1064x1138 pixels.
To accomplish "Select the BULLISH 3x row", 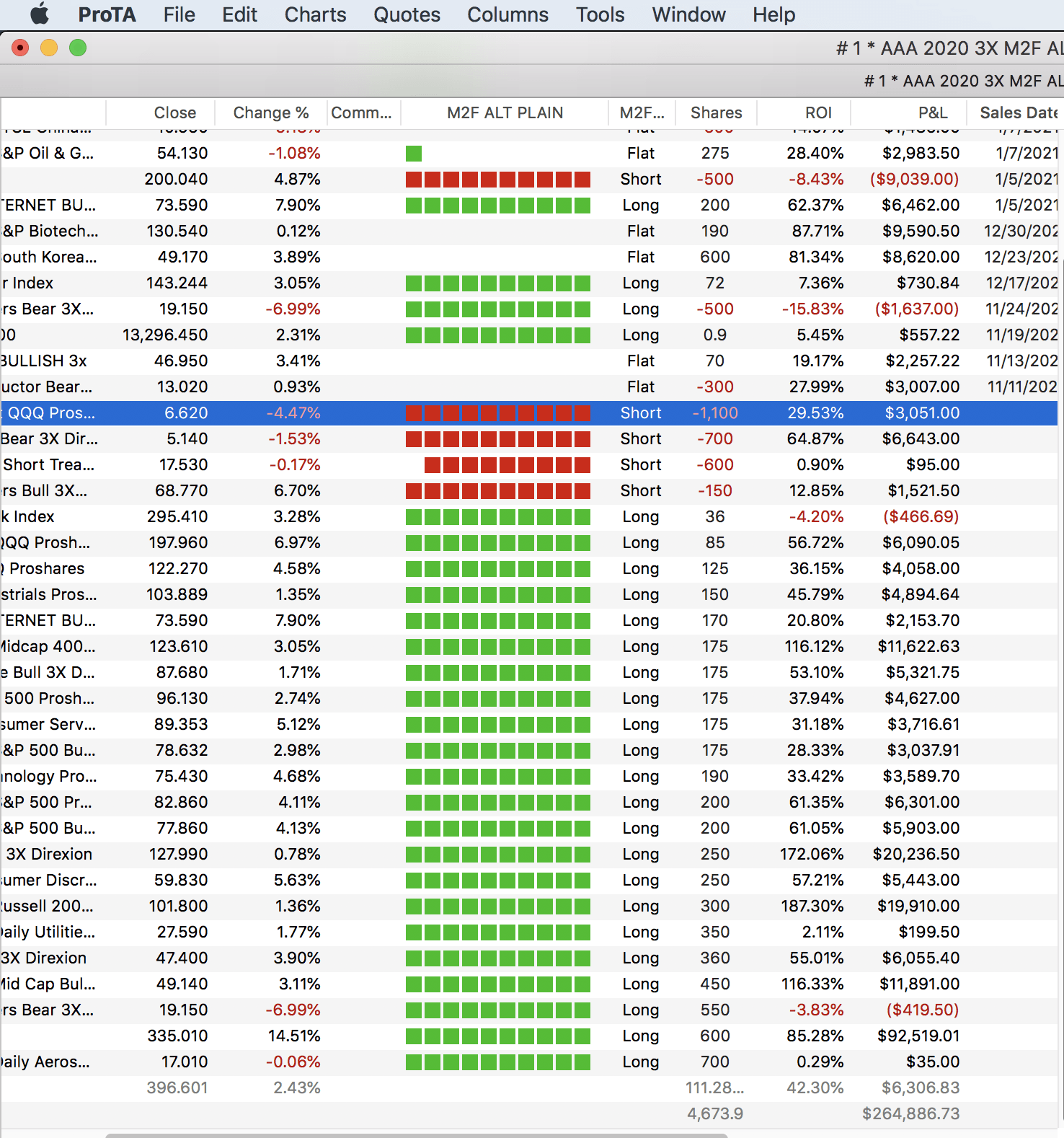I will [529, 361].
